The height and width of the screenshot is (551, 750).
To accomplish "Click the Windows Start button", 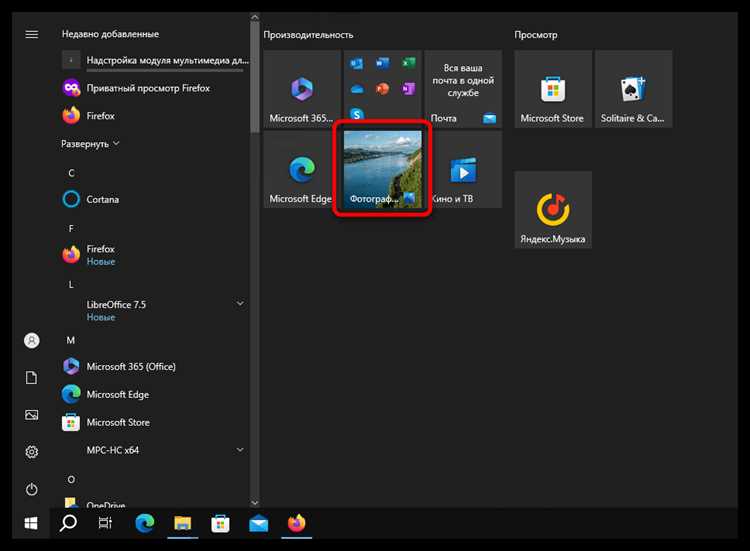I will (x=31, y=523).
